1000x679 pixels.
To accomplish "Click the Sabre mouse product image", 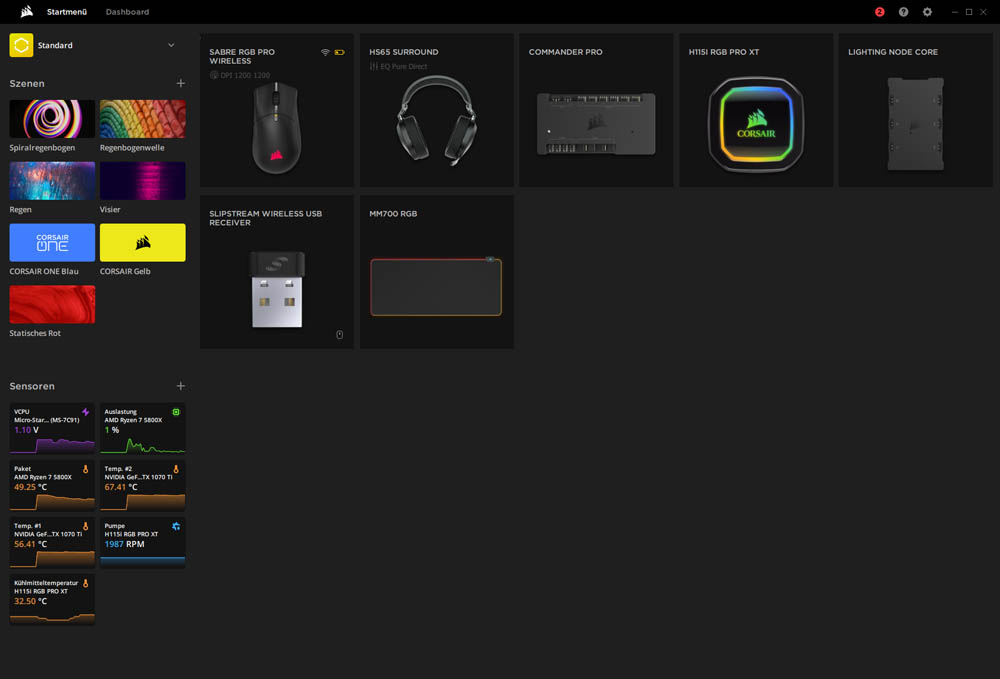I will click(x=276, y=128).
